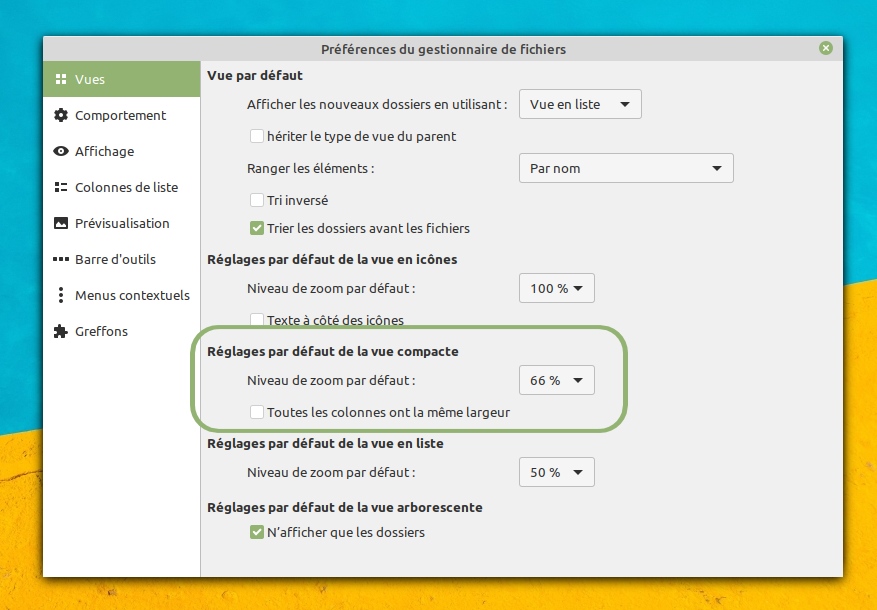Screen dimensions: 877x610
Task: Click the Affichage eye icon
Action: point(61,152)
